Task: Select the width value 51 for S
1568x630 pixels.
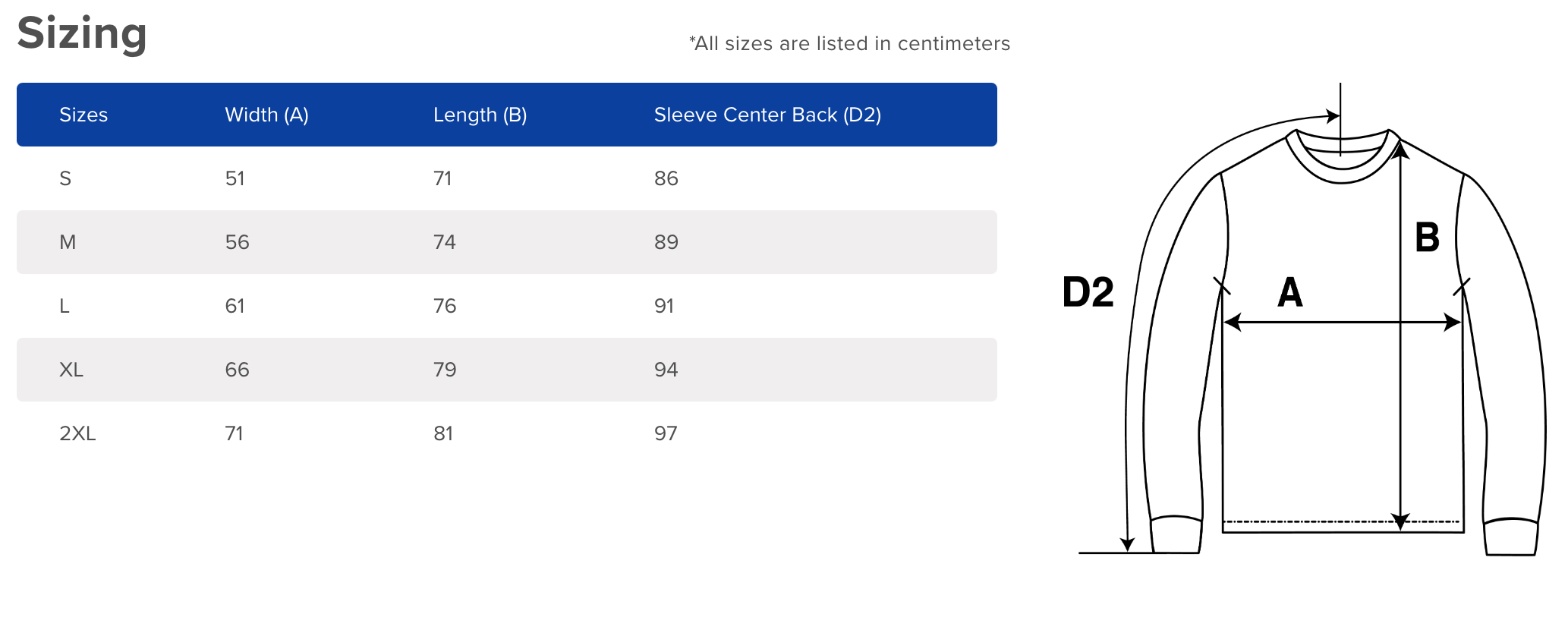Action: [x=235, y=178]
